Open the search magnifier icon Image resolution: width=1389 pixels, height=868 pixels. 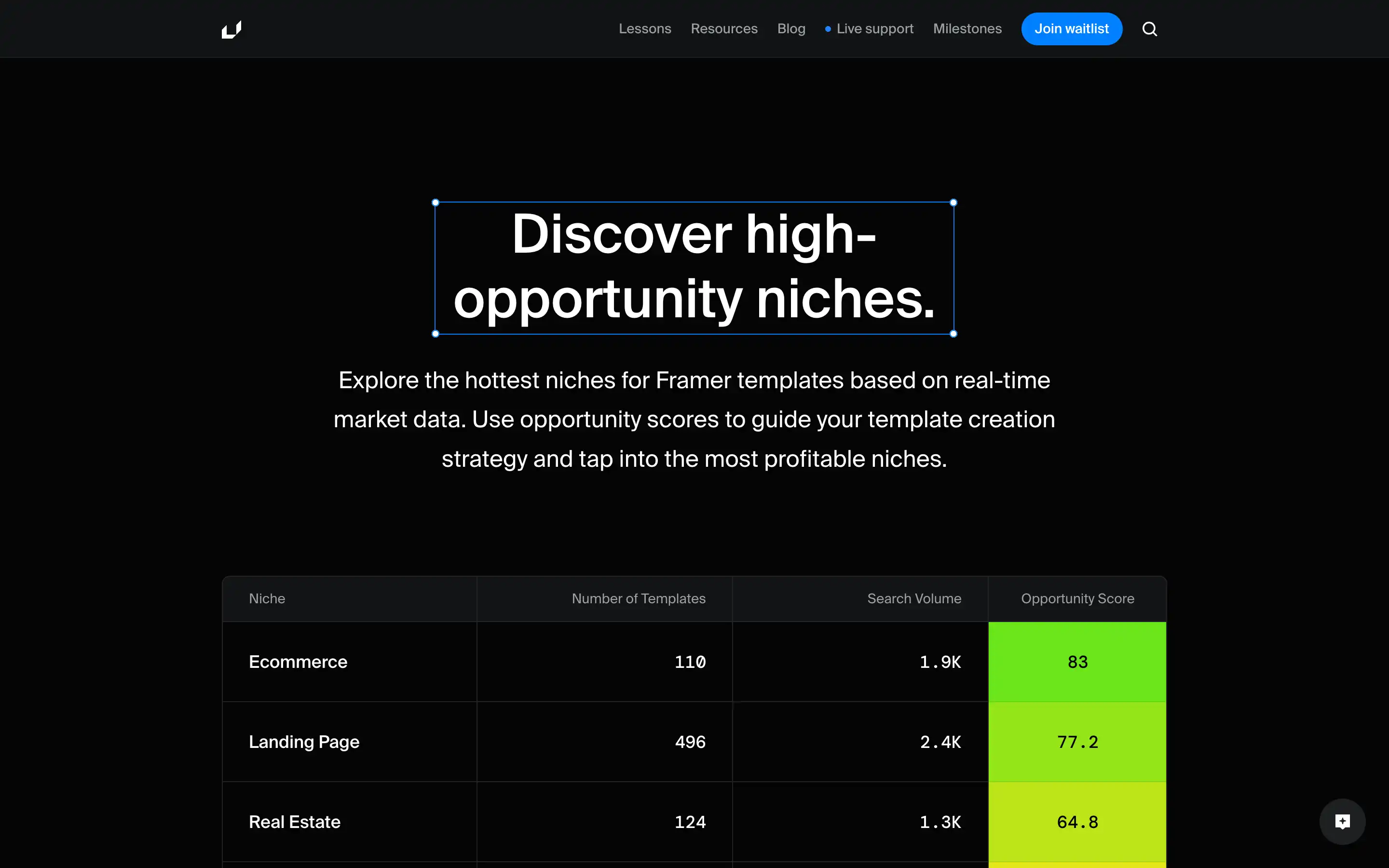point(1150,29)
